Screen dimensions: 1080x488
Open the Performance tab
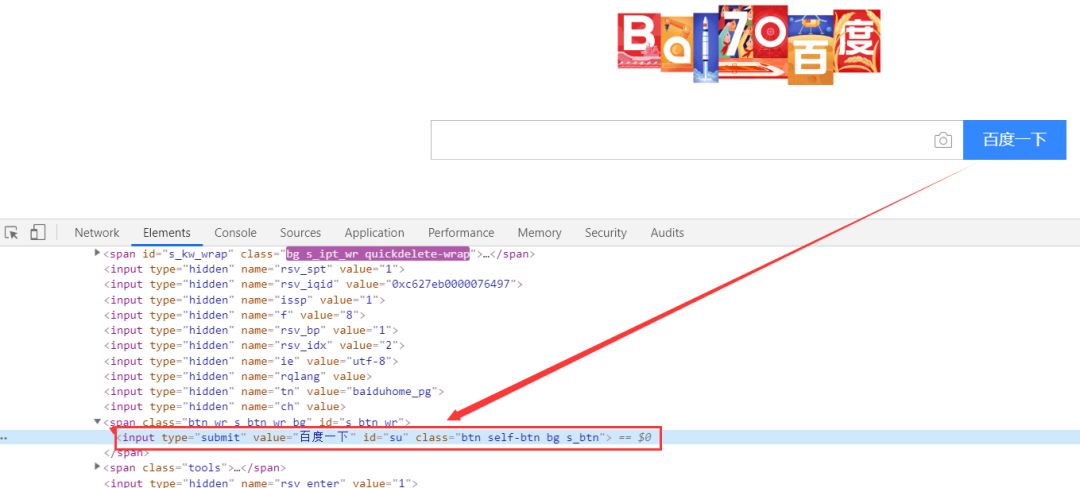[461, 233]
